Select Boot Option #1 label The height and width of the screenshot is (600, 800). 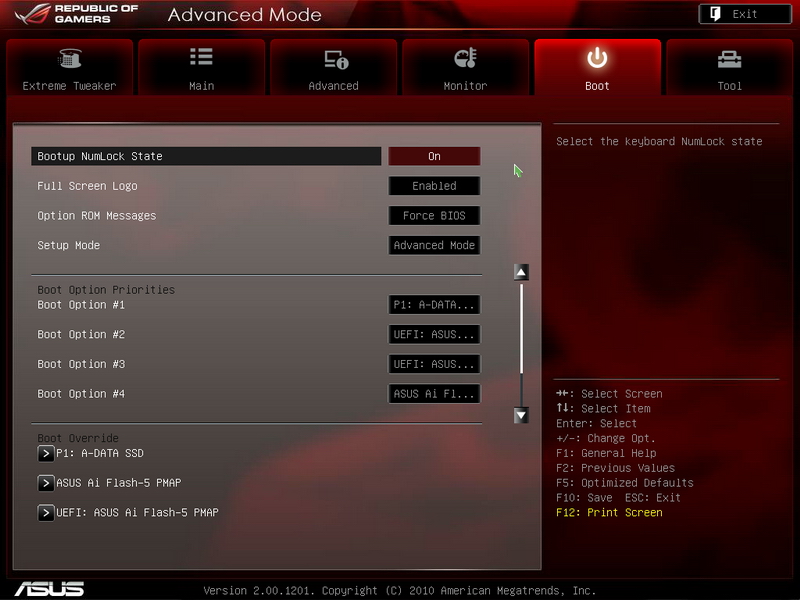pos(81,305)
